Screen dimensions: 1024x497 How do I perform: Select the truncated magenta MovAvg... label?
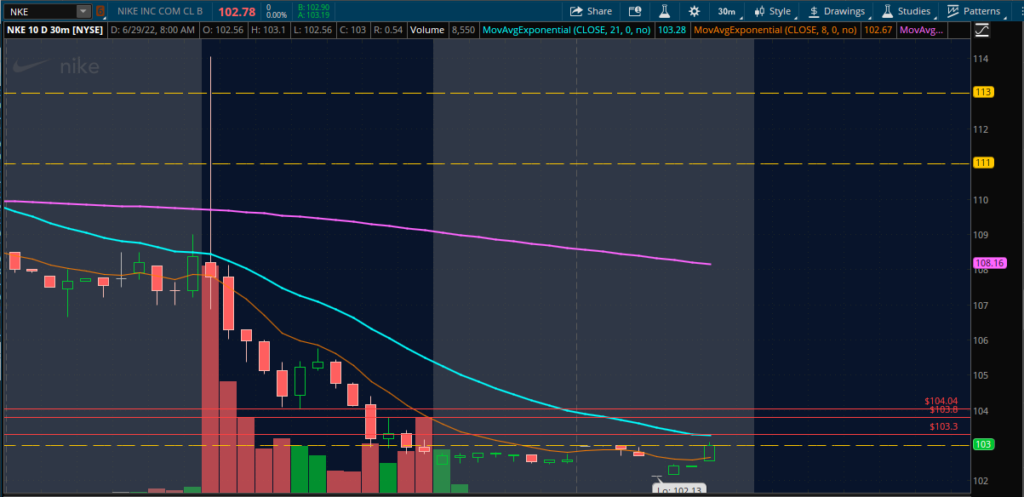(x=921, y=30)
